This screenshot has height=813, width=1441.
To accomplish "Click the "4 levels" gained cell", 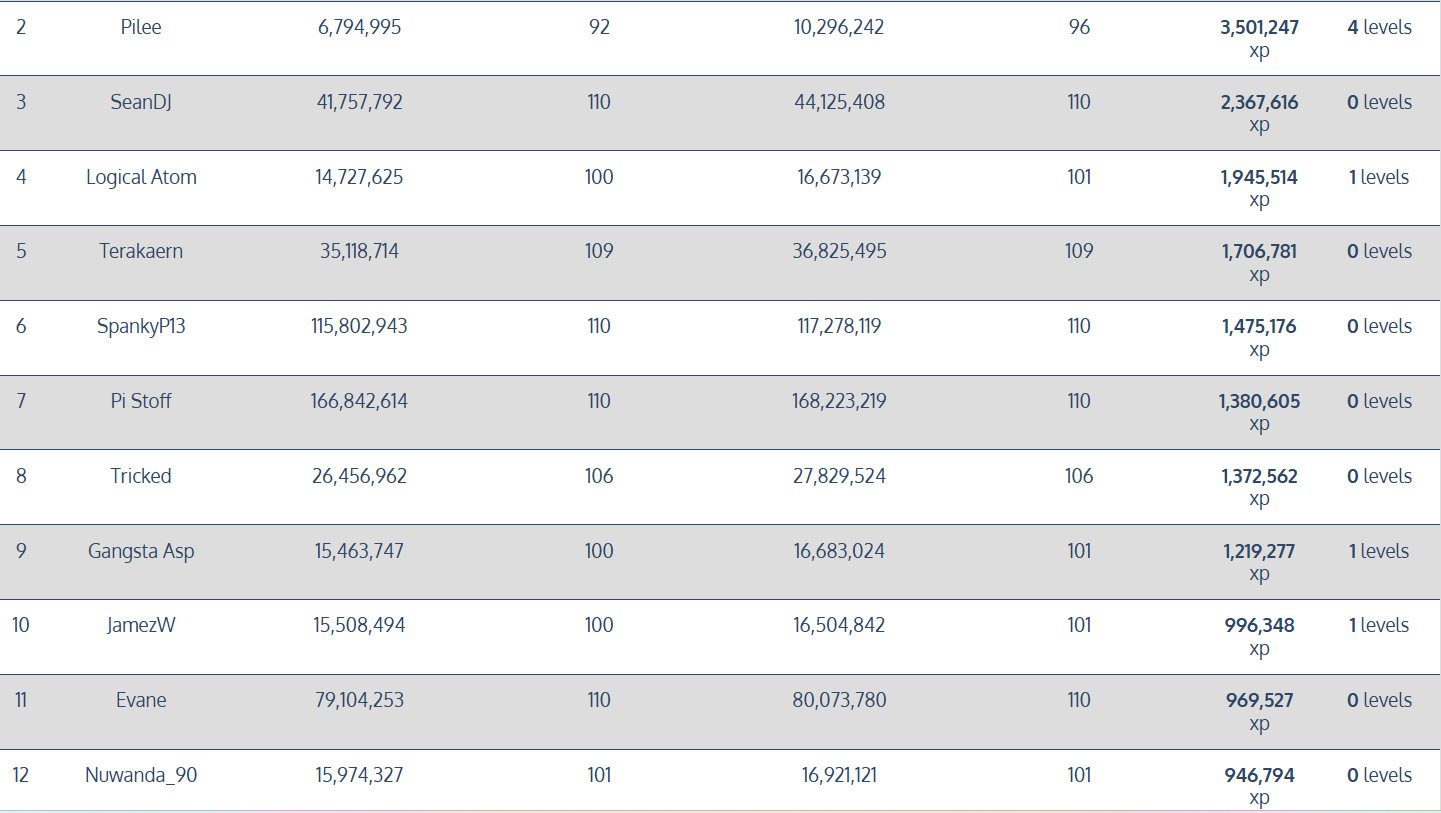I will [1379, 27].
